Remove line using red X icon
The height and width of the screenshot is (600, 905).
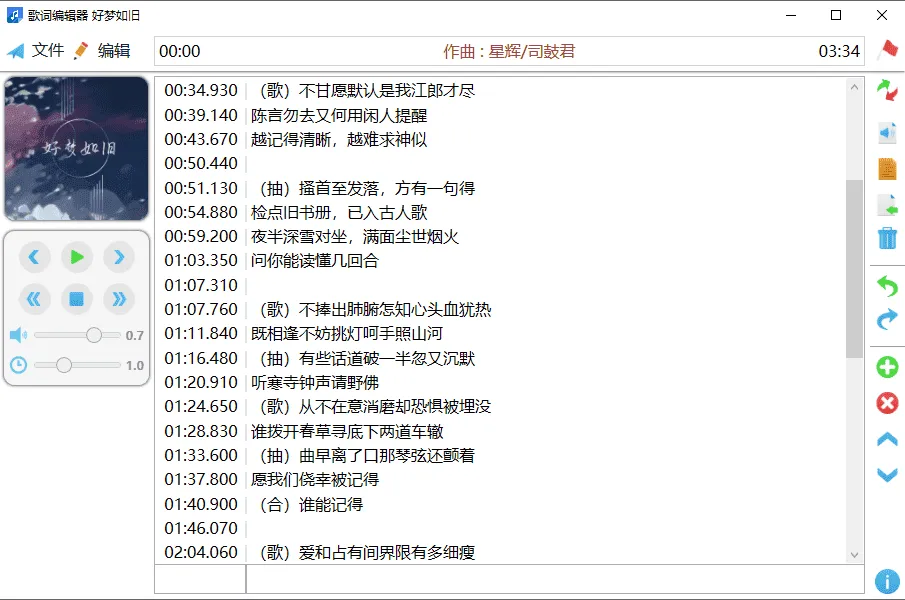coord(887,403)
